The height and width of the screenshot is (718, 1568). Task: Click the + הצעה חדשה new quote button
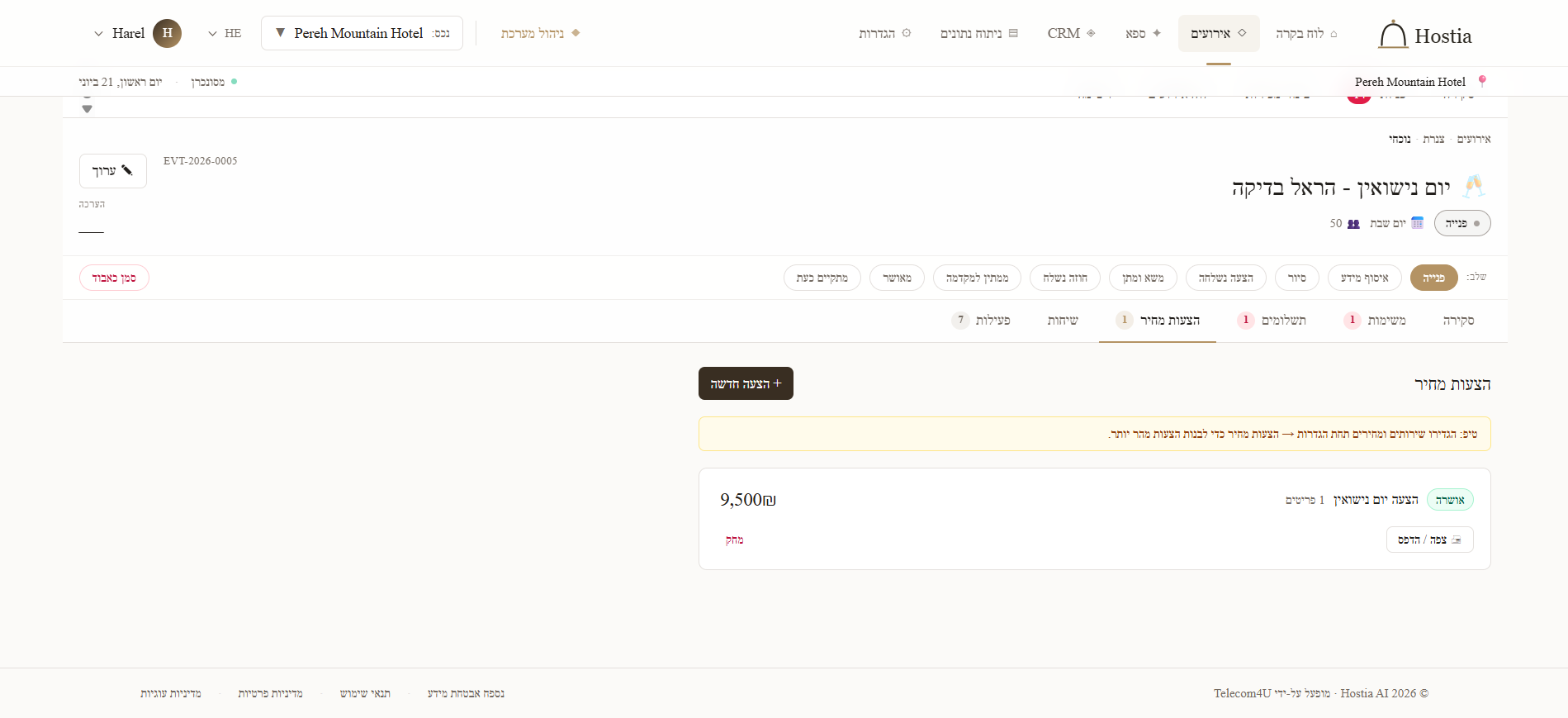[746, 383]
